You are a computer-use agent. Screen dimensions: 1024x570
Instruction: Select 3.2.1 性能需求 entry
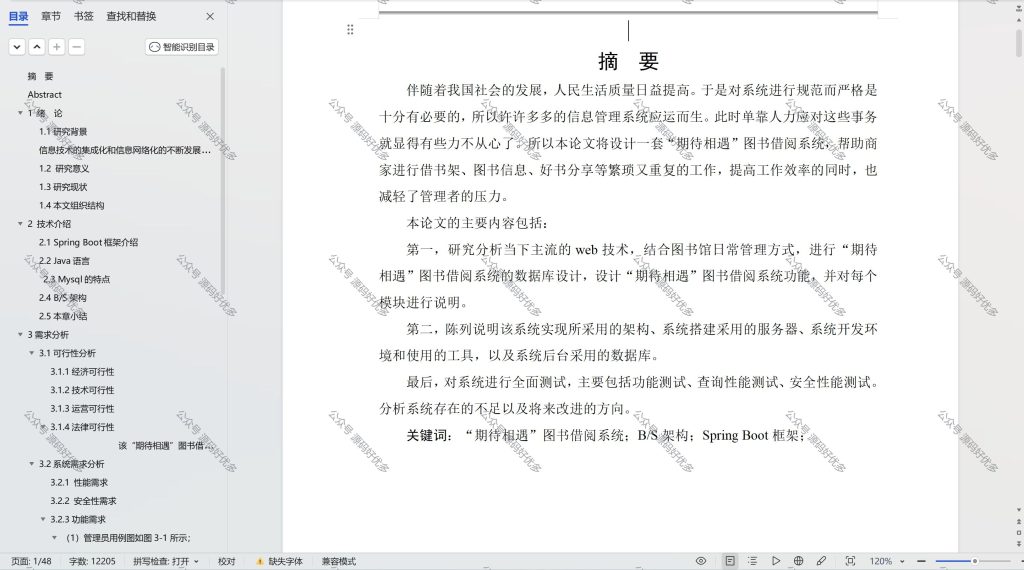click(x=79, y=483)
